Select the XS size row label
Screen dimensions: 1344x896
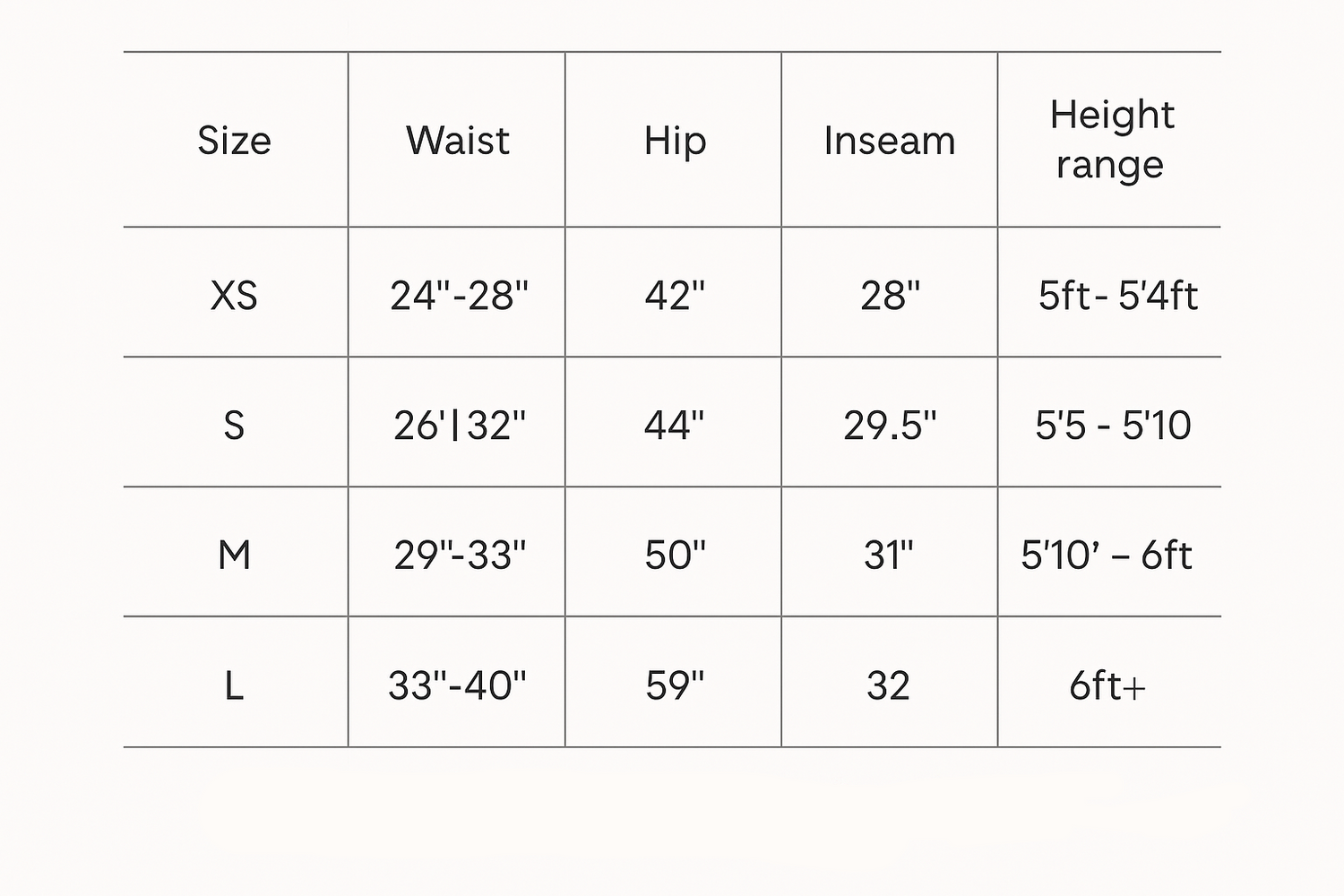coord(234,296)
